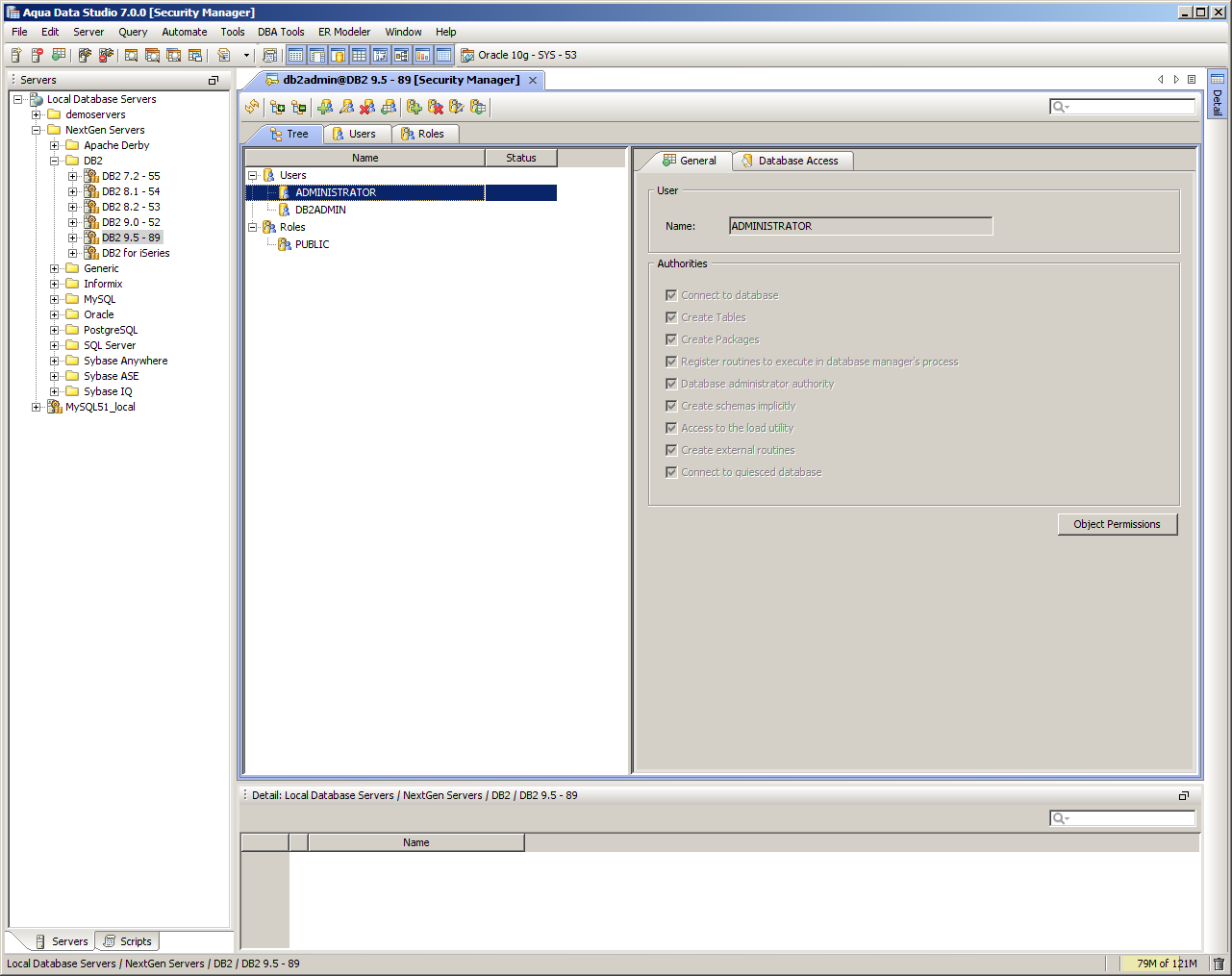The image size is (1232, 976).
Task: Click the search field in Security Manager toolbar
Action: click(1122, 107)
